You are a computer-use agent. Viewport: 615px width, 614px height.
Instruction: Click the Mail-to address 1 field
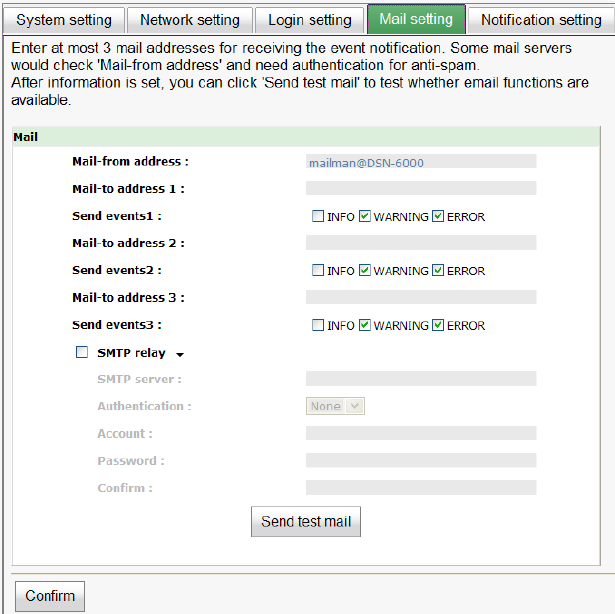(421, 188)
